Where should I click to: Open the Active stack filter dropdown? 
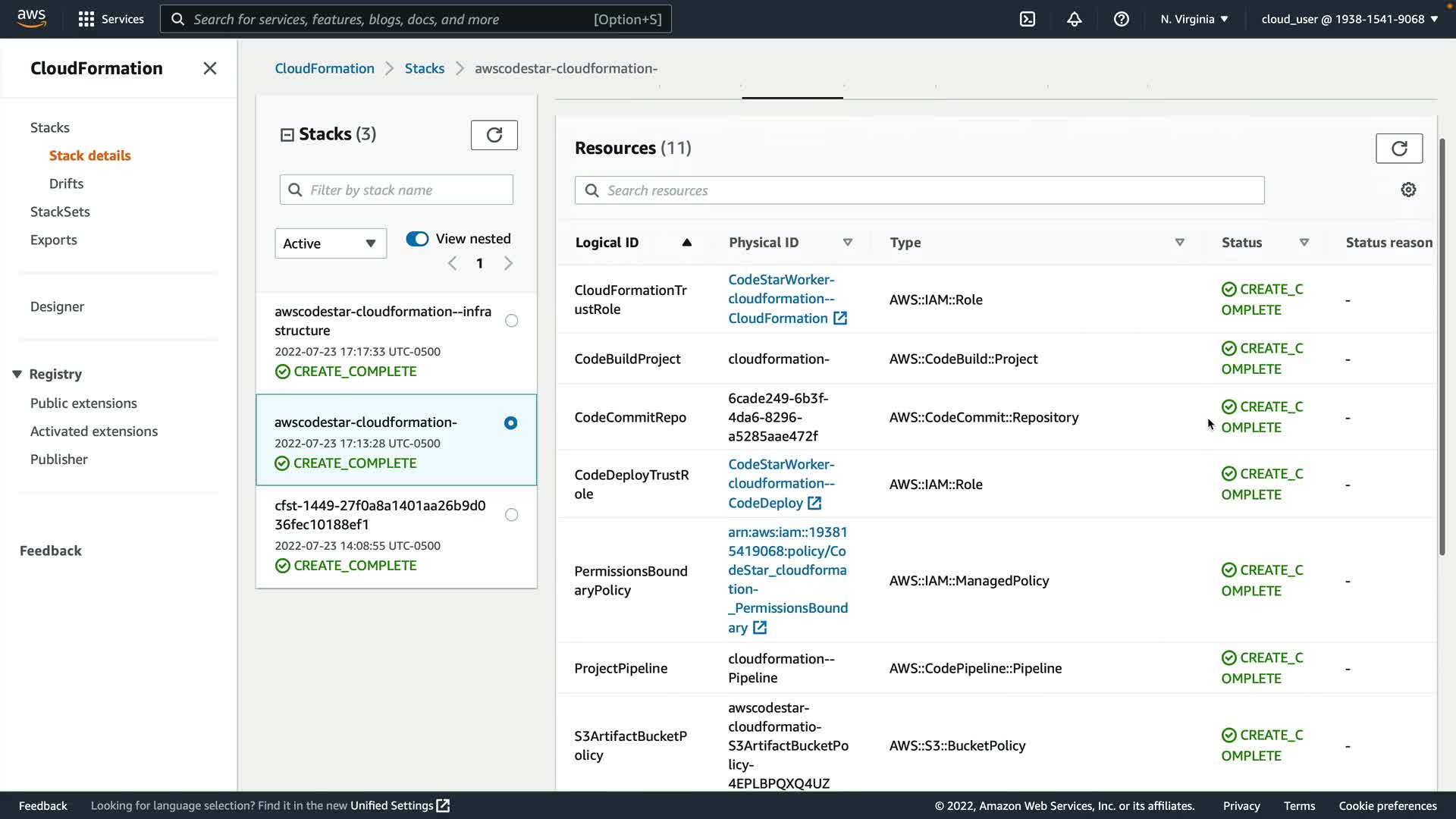(330, 243)
